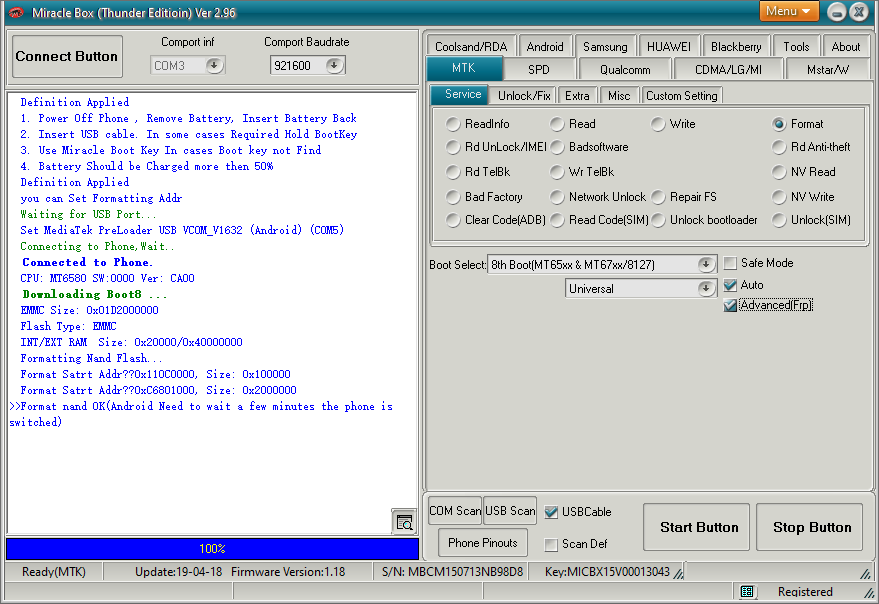
Task: Click the Stop Button
Action: (809, 527)
